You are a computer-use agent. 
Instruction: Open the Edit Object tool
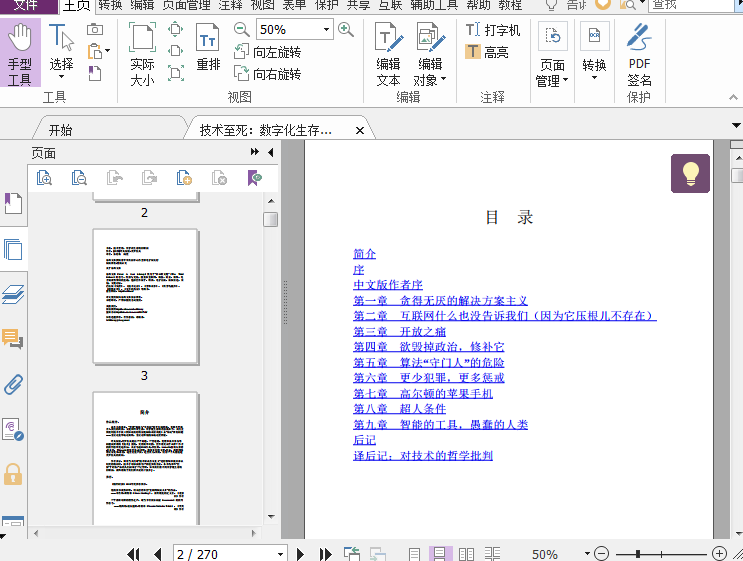coord(430,54)
